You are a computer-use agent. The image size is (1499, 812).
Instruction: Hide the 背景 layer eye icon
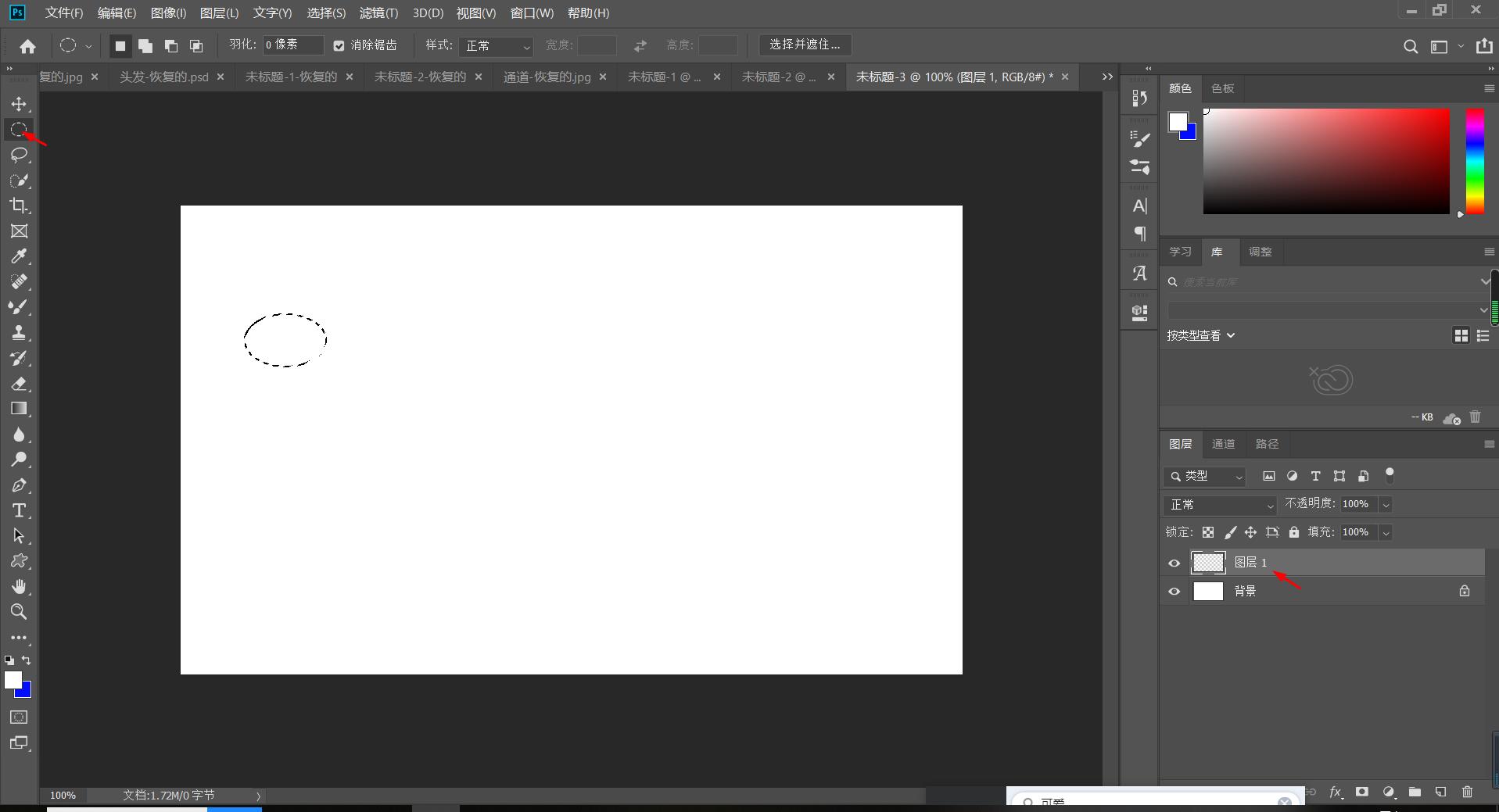point(1174,592)
